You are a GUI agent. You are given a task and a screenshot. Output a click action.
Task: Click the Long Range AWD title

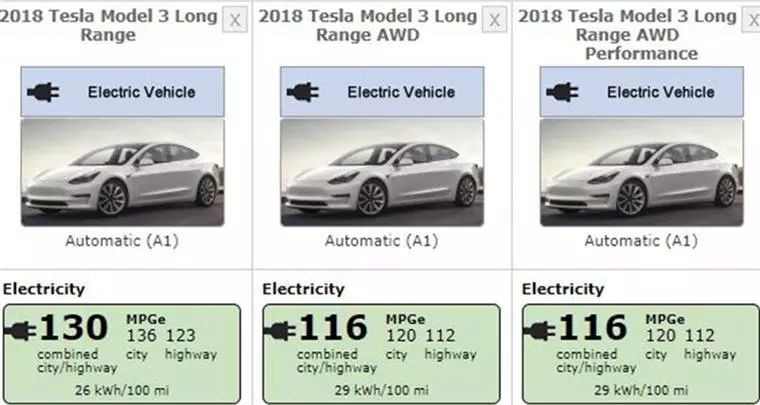[368, 25]
